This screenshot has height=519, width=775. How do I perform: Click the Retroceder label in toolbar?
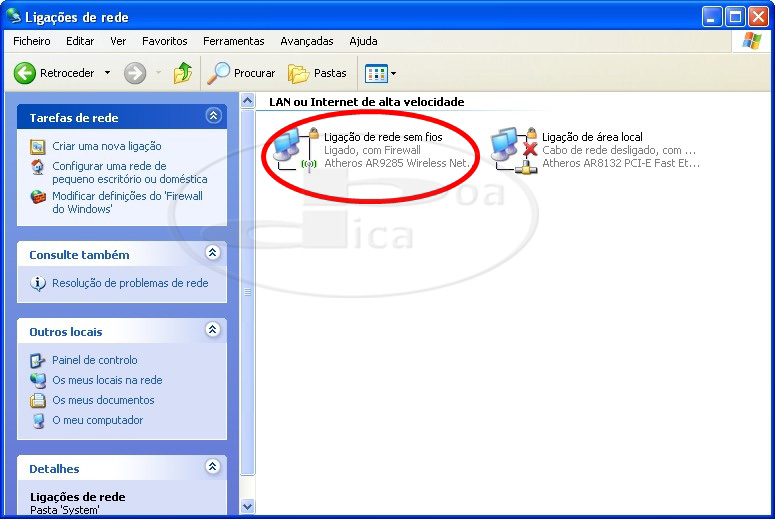67,73
